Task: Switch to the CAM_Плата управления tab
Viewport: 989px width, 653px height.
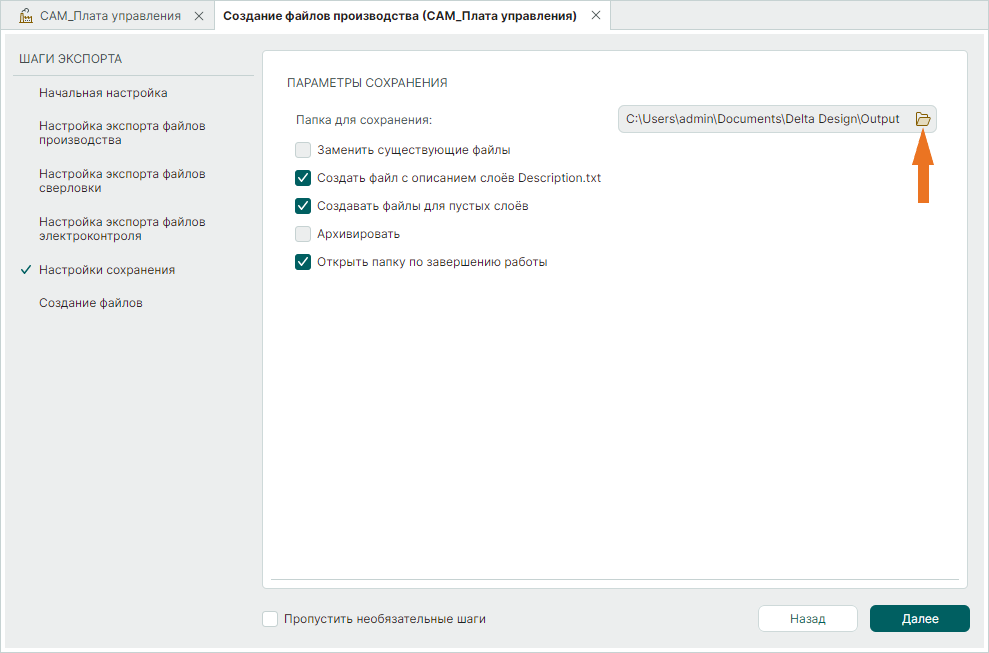Action: [x=110, y=16]
